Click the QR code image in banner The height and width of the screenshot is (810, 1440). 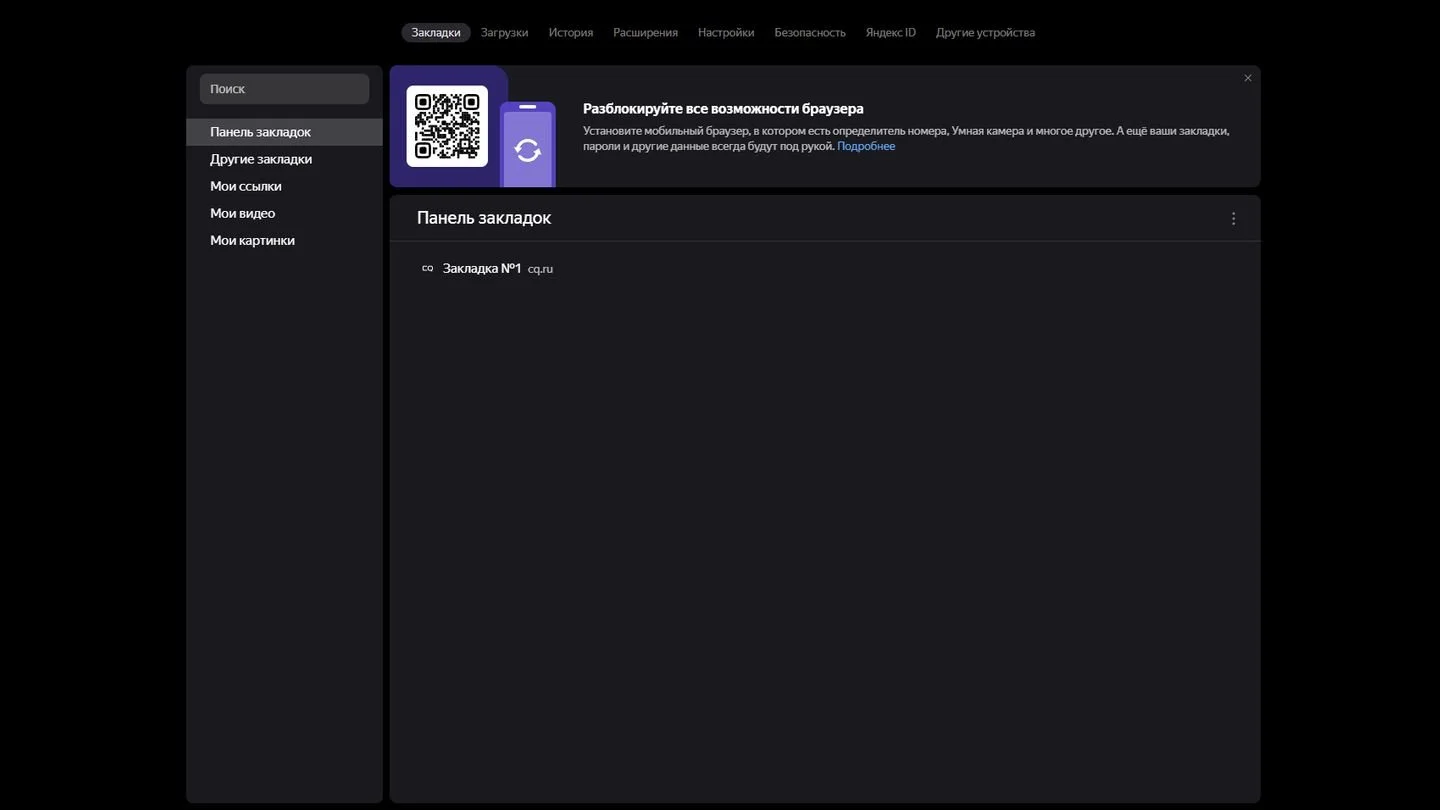coord(447,126)
